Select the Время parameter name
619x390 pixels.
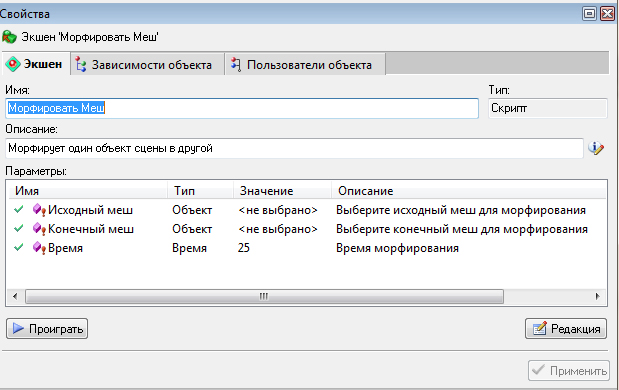pos(66,248)
